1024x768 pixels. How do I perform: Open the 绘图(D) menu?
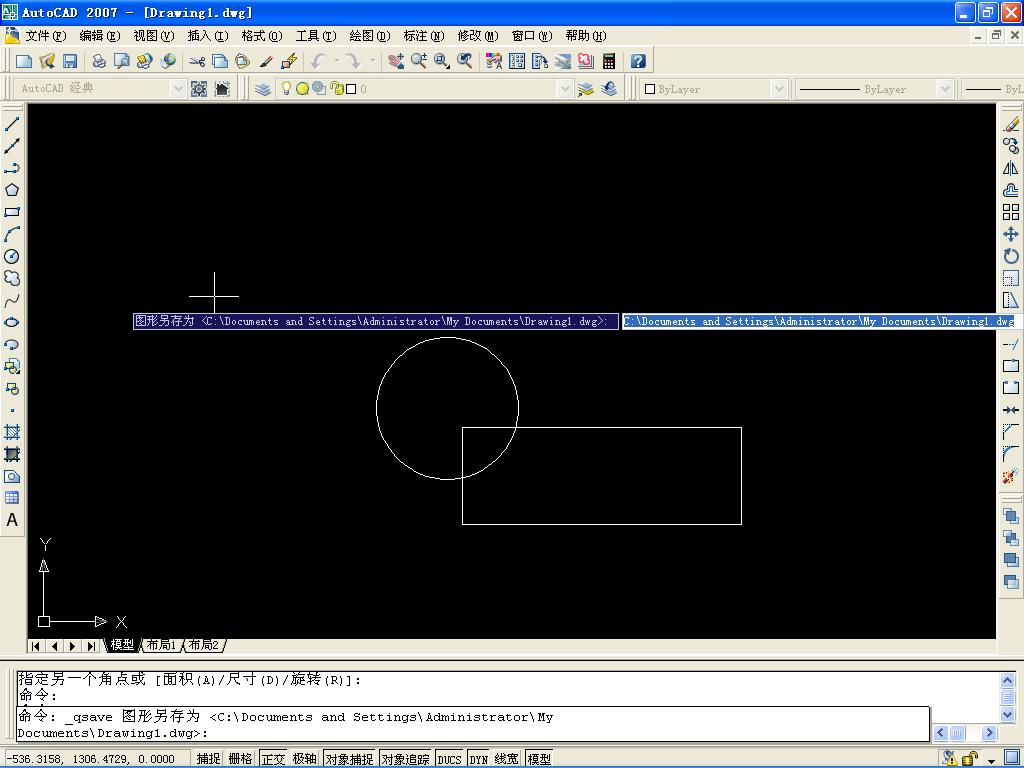point(370,36)
